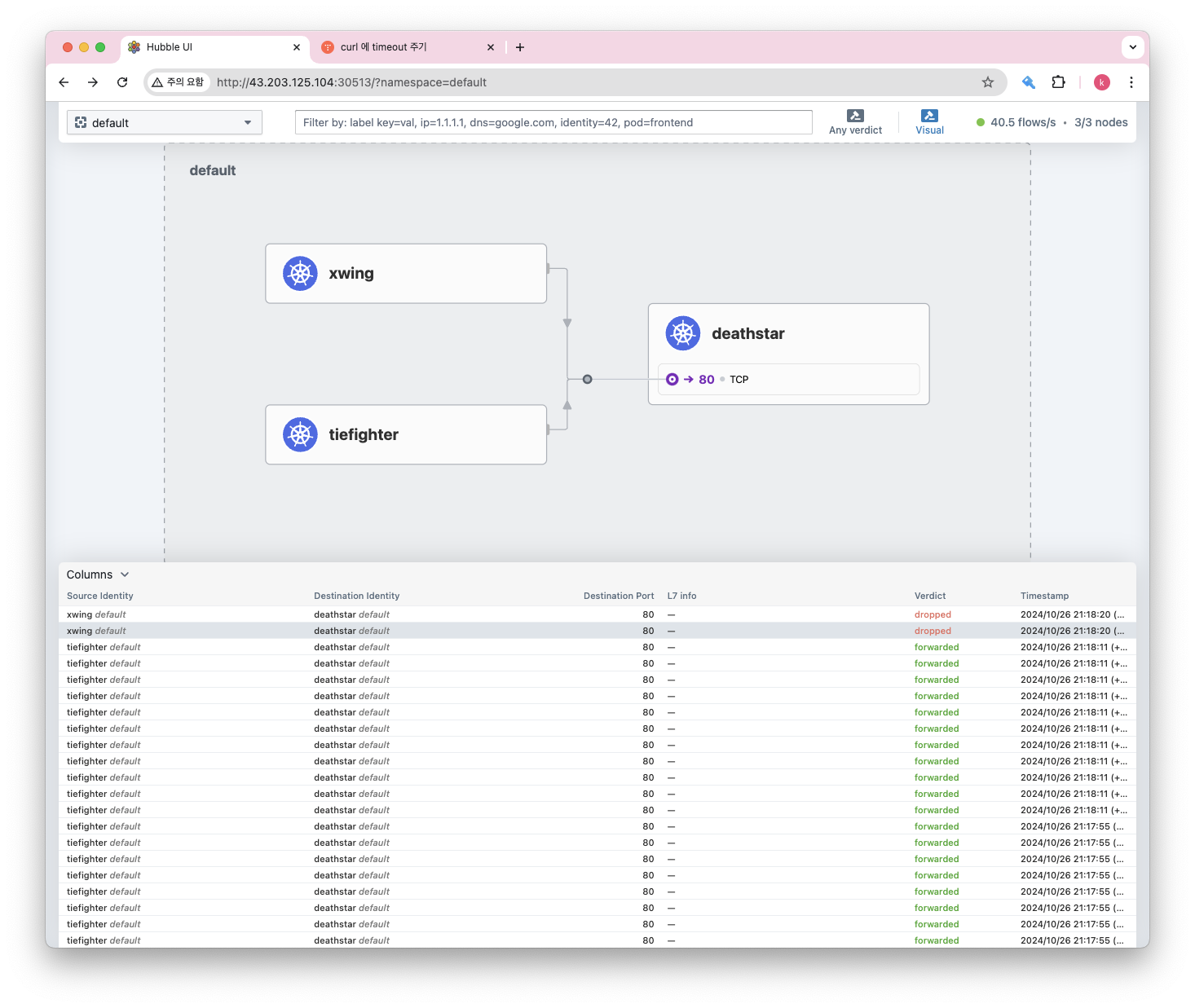Select the deathstar service card title
The height and width of the screenshot is (1008, 1195).
coord(748,333)
